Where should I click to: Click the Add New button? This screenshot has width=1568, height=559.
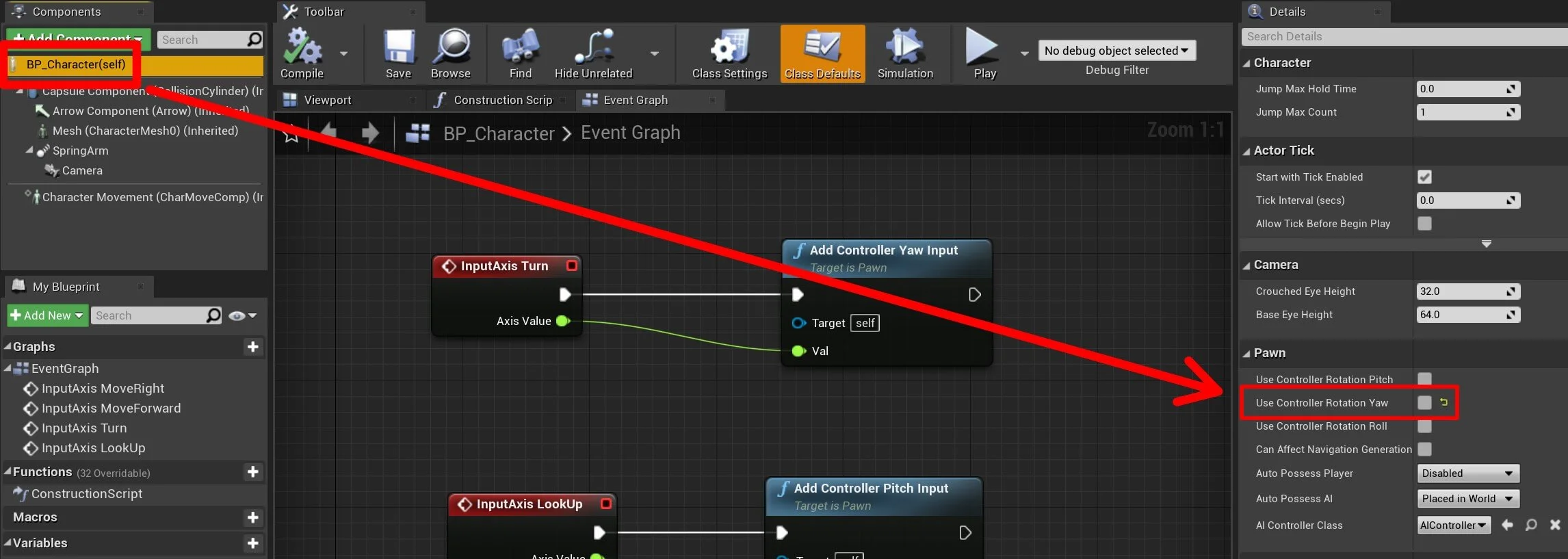[47, 315]
